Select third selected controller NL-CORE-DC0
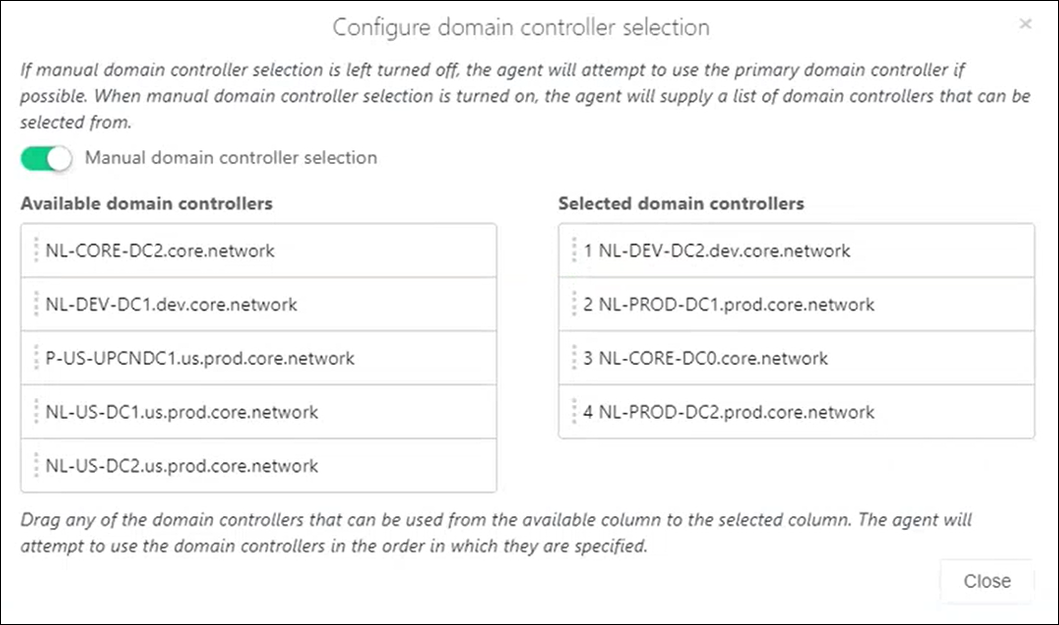 coord(796,358)
